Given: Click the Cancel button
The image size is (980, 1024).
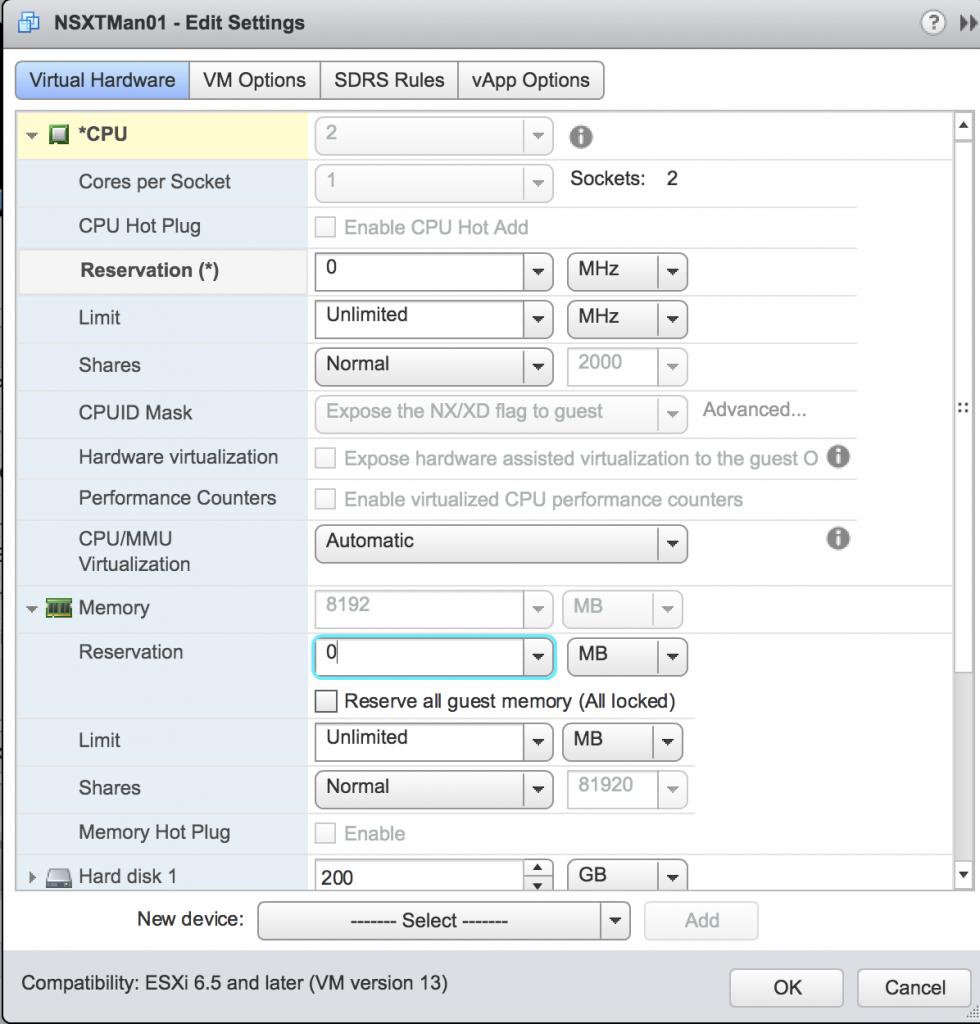Looking at the screenshot, I should click(915, 987).
